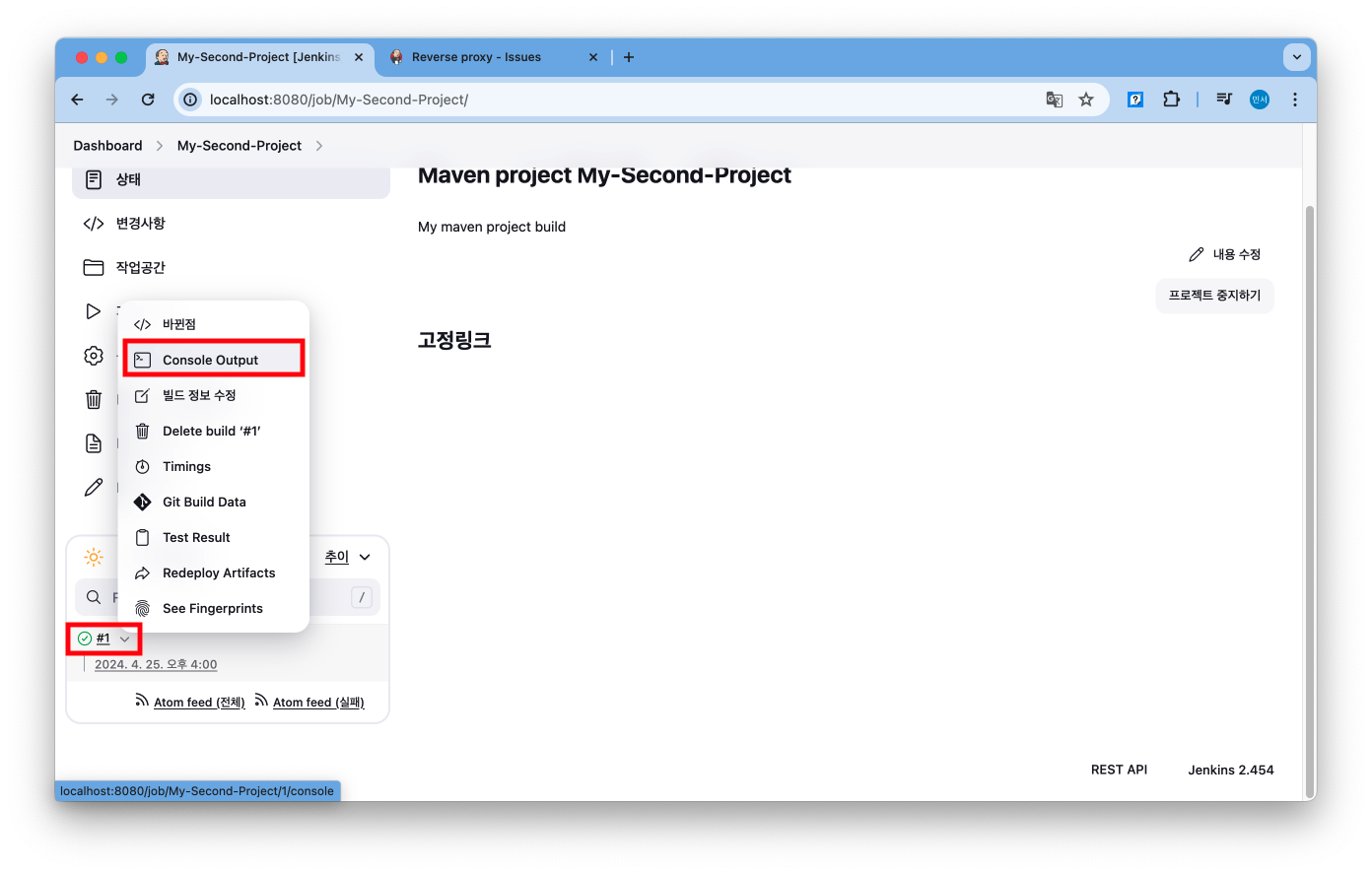Click the sidebar pencil rename icon

(94, 487)
